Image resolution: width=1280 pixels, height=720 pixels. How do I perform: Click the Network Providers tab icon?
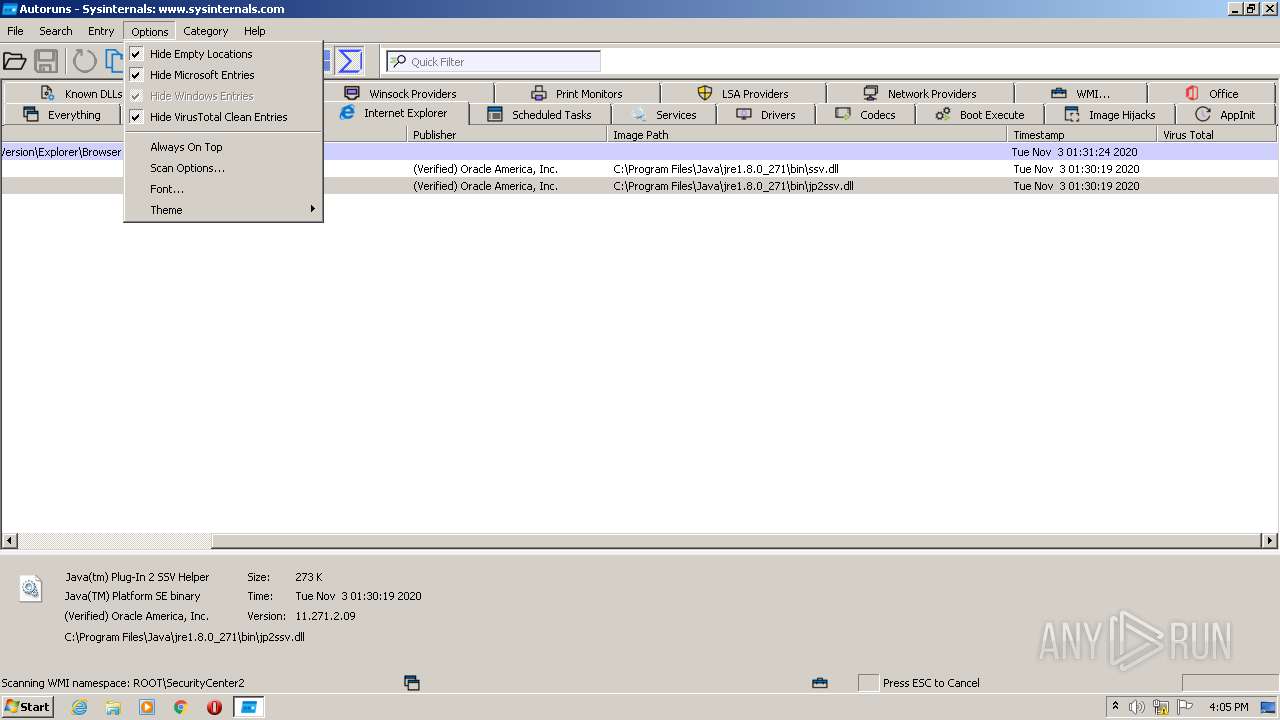(871, 93)
